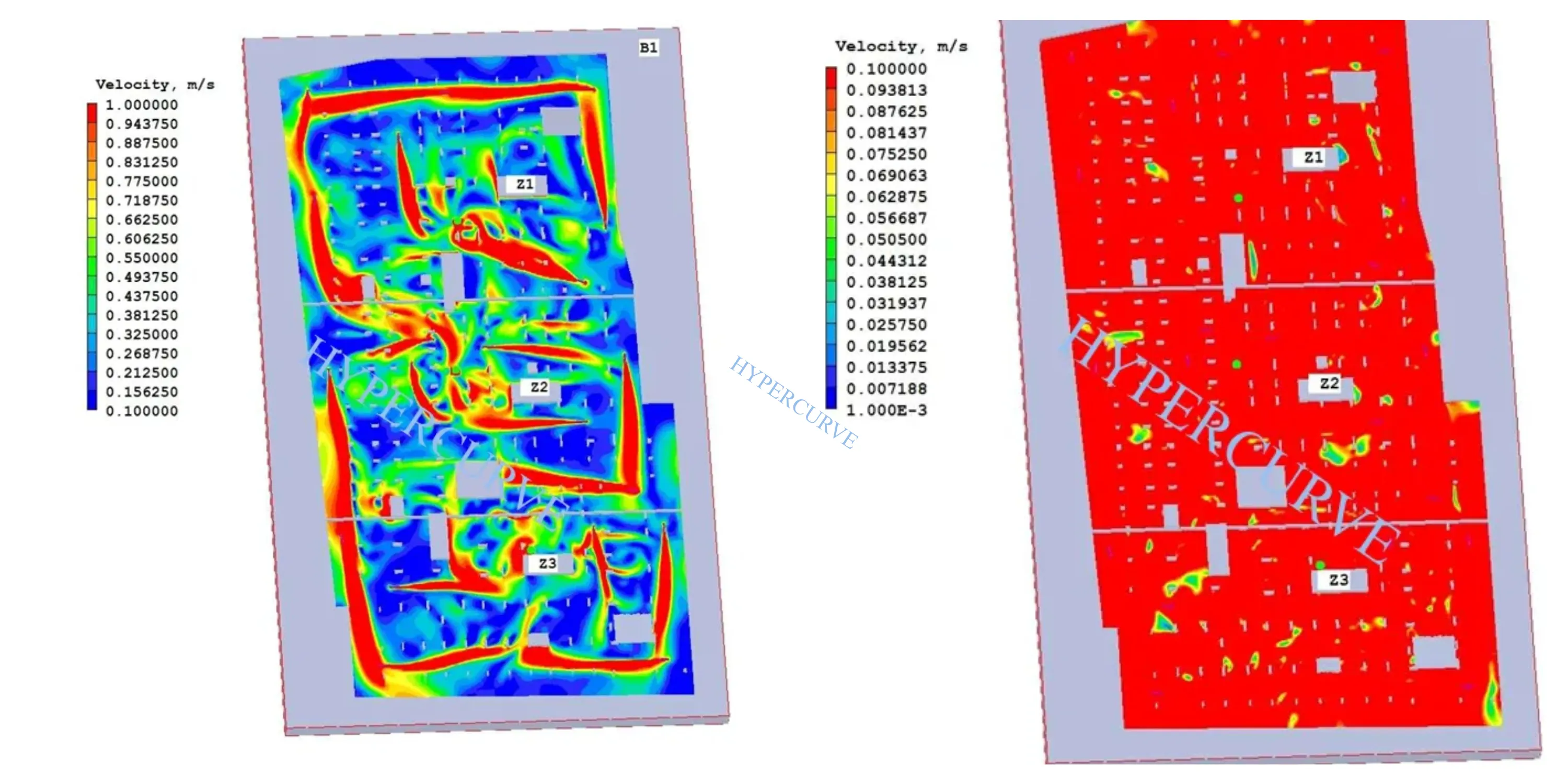Click the Z3 label in the right red plot
The width and height of the screenshot is (1568, 784).
coord(1338,580)
